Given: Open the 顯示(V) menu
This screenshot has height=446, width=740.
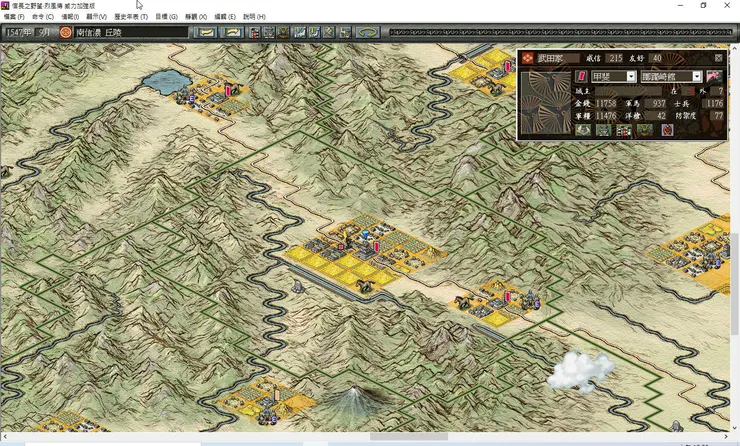Looking at the screenshot, I should point(96,17).
